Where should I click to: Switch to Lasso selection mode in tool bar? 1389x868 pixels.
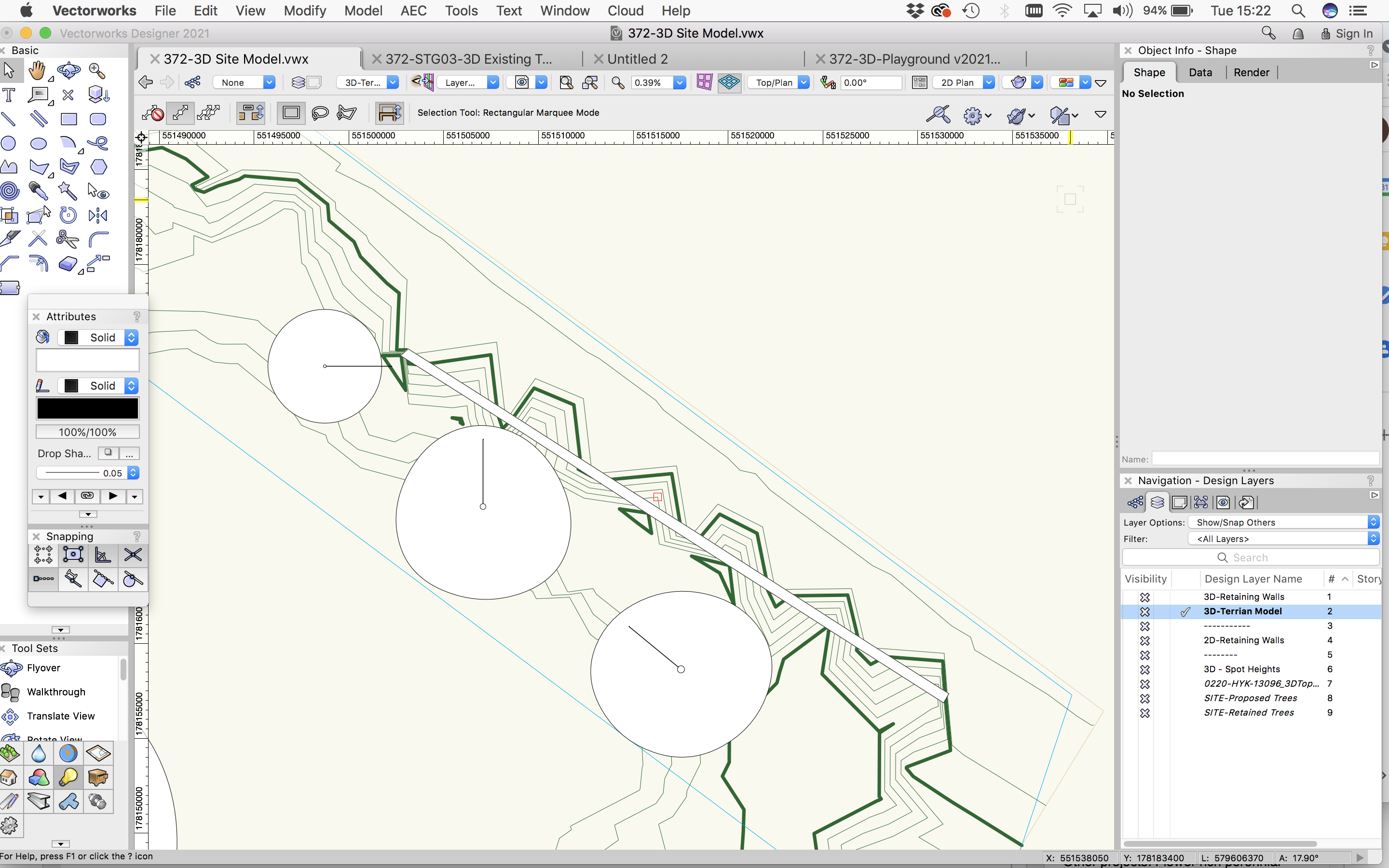(320, 112)
